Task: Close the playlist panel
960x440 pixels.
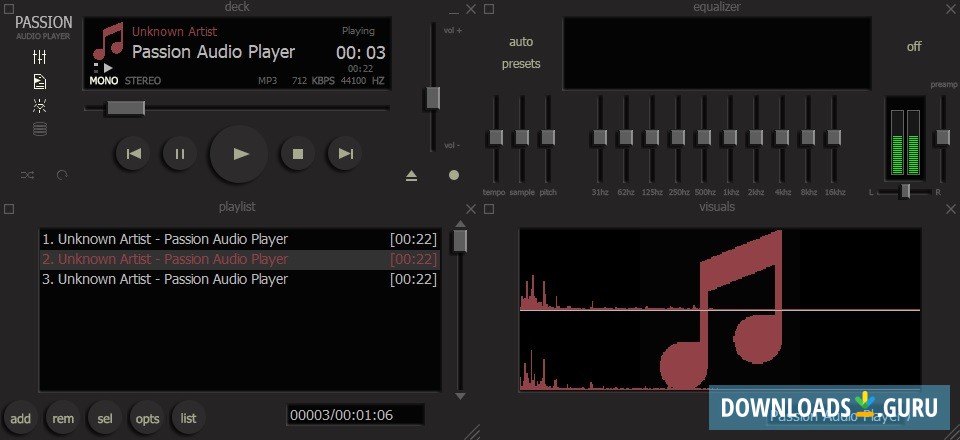Action: point(471,209)
